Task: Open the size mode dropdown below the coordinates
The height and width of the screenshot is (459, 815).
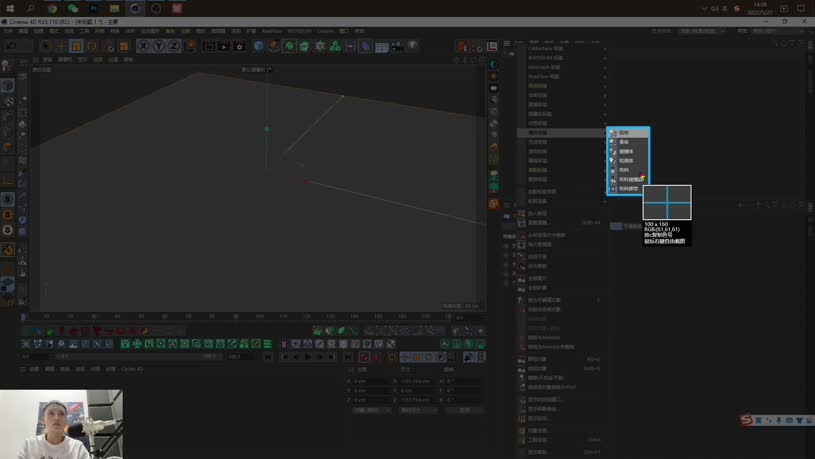Action: [418, 410]
